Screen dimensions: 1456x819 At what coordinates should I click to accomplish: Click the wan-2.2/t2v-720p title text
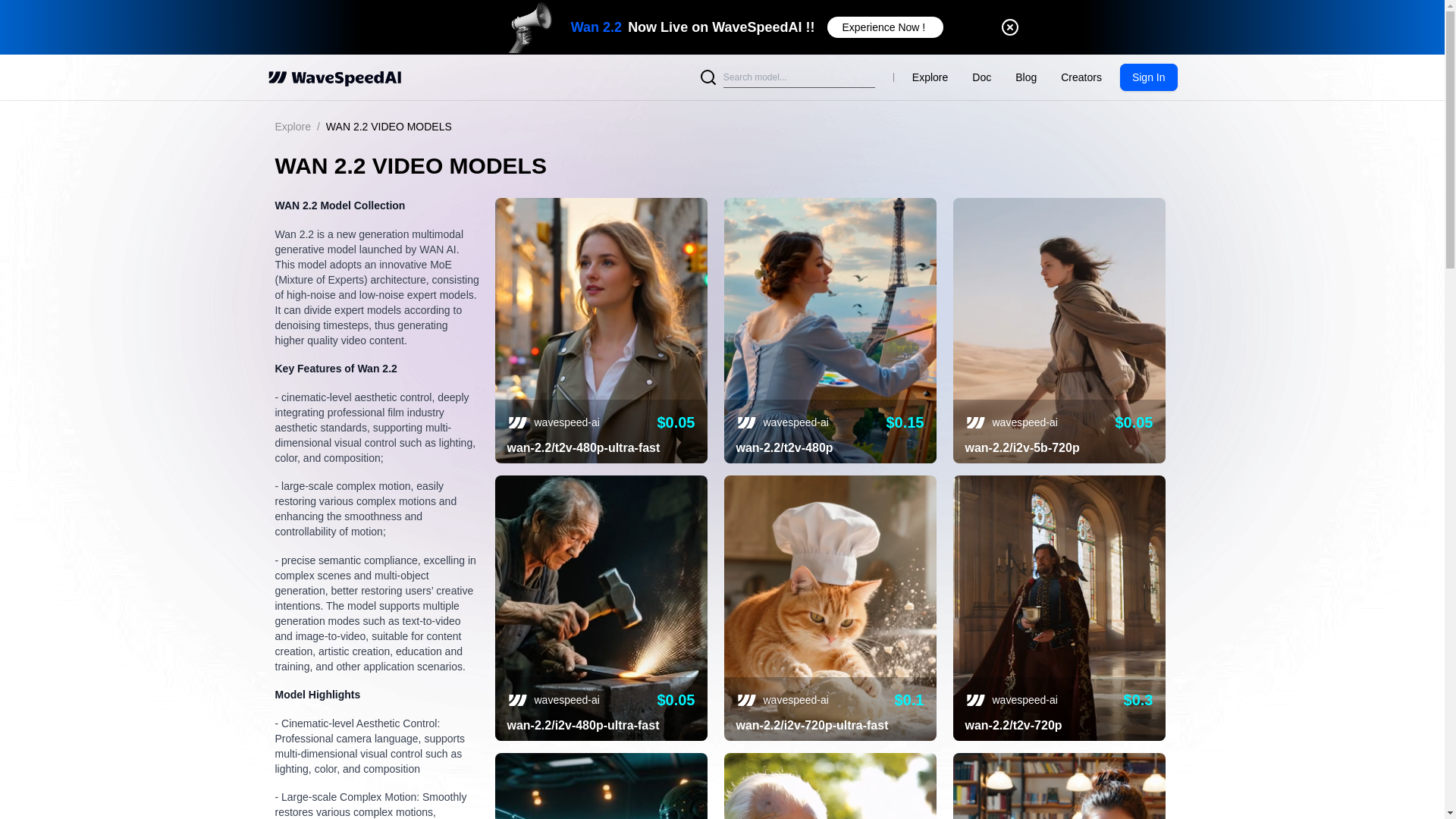(1013, 726)
